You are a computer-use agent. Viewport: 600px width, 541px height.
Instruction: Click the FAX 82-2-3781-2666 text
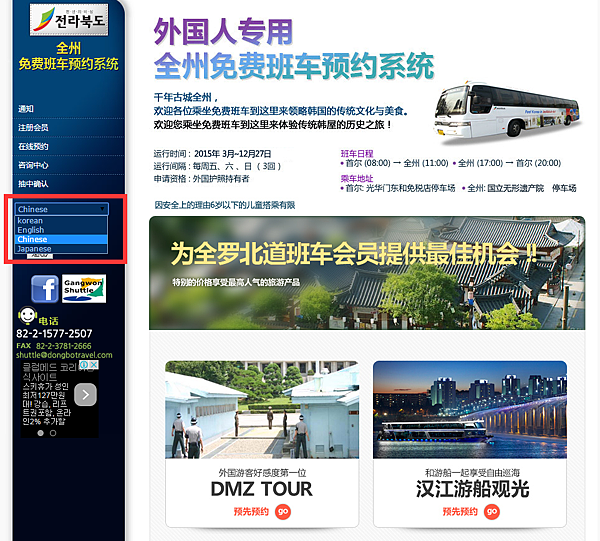54,346
